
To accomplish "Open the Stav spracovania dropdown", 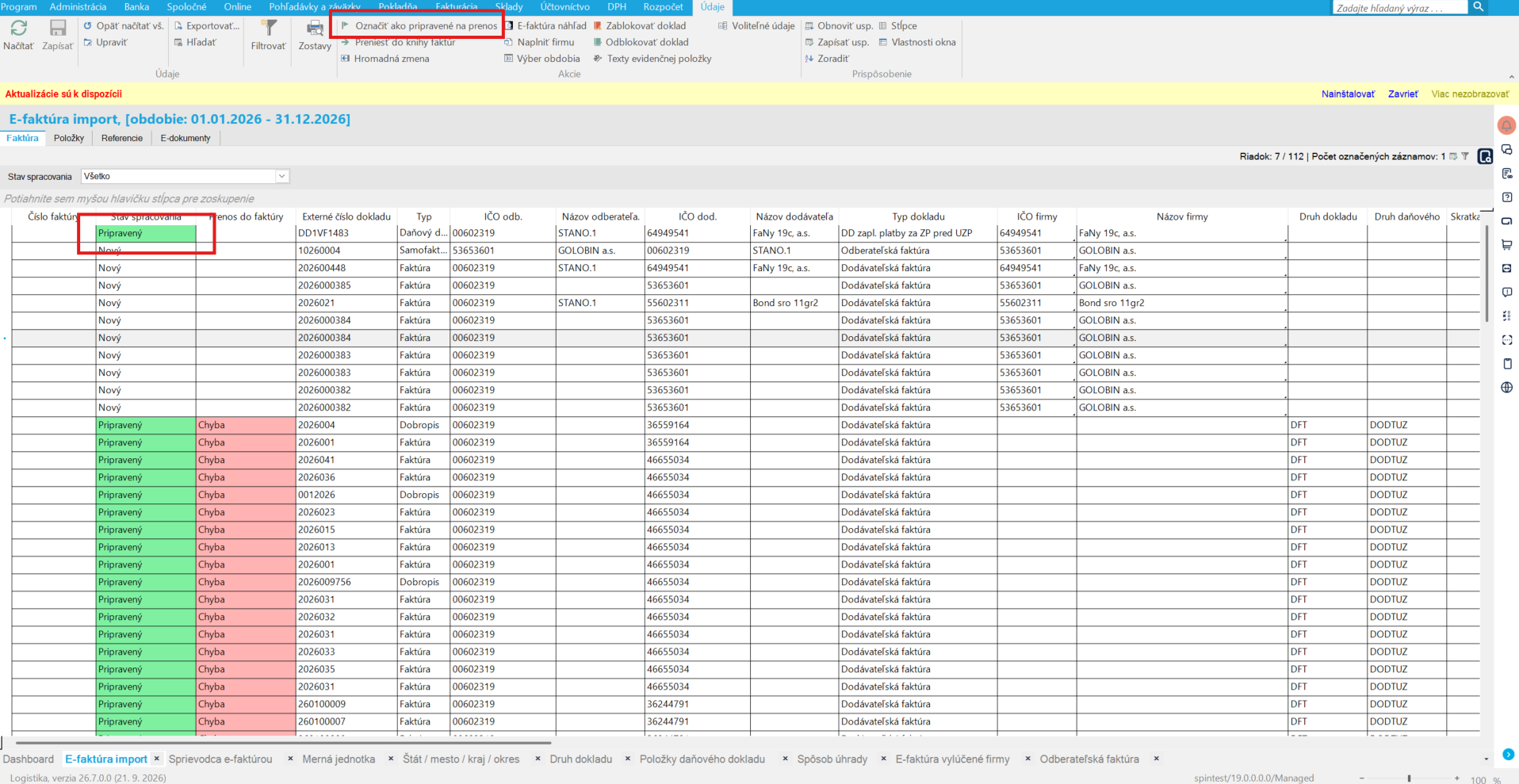I will [x=281, y=176].
